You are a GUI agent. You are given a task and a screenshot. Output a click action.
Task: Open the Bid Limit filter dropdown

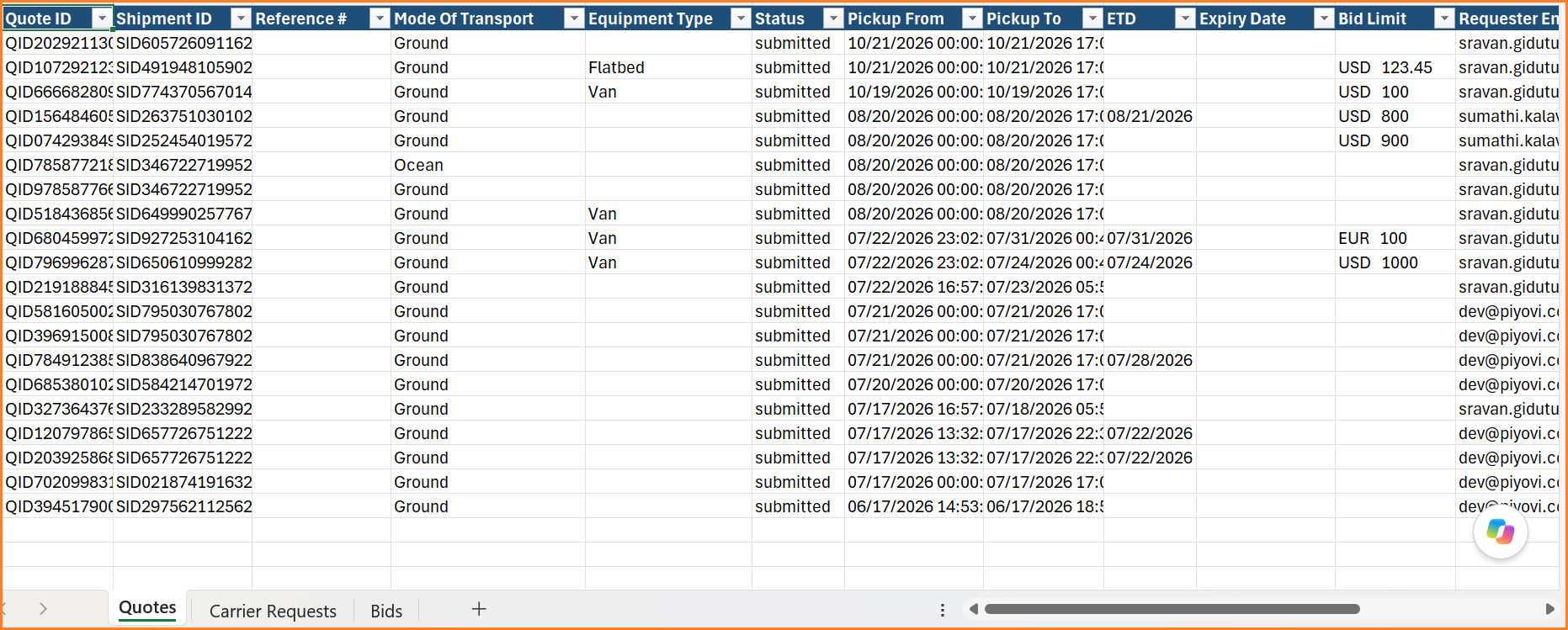[x=1444, y=19]
